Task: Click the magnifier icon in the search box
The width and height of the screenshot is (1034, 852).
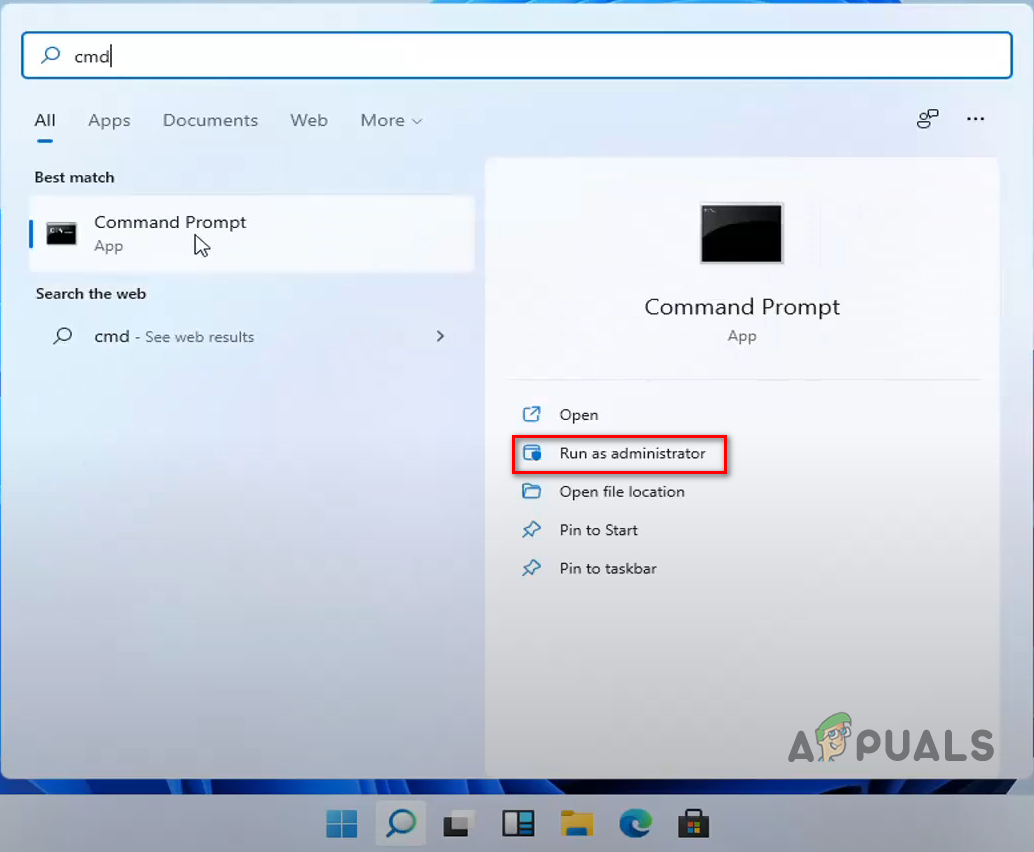Action: click(51, 55)
